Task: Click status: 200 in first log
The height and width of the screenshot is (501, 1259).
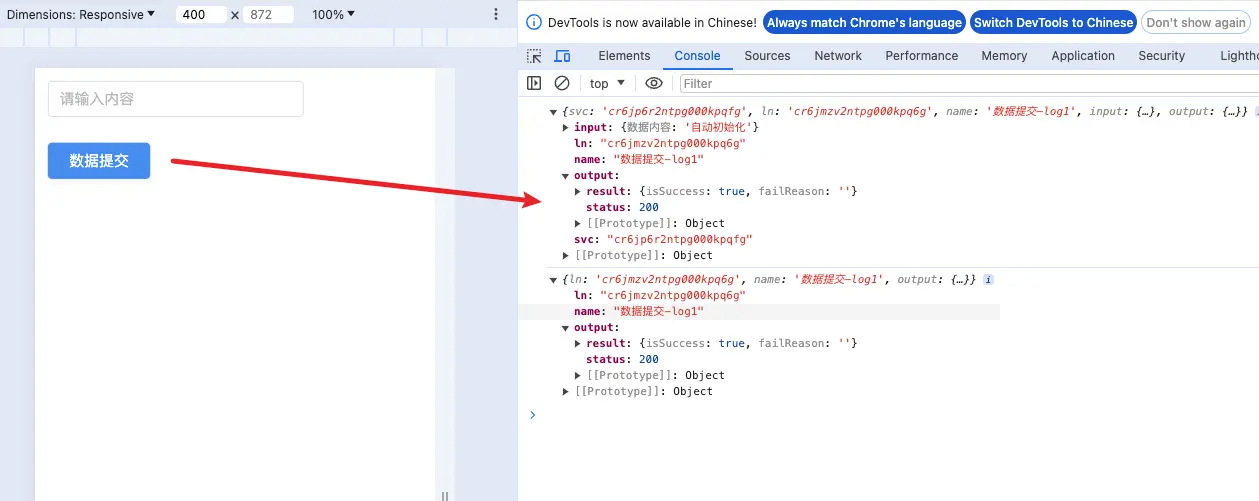Action: point(622,207)
